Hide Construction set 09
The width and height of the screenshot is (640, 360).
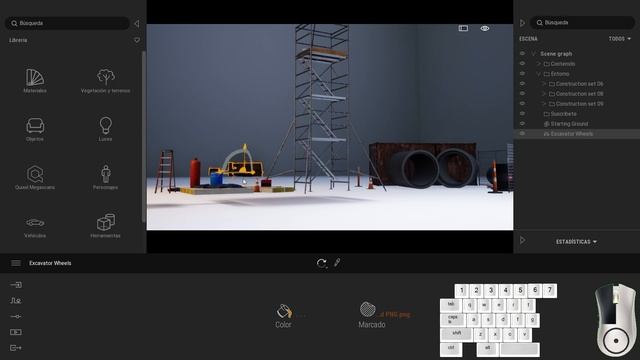(x=522, y=104)
